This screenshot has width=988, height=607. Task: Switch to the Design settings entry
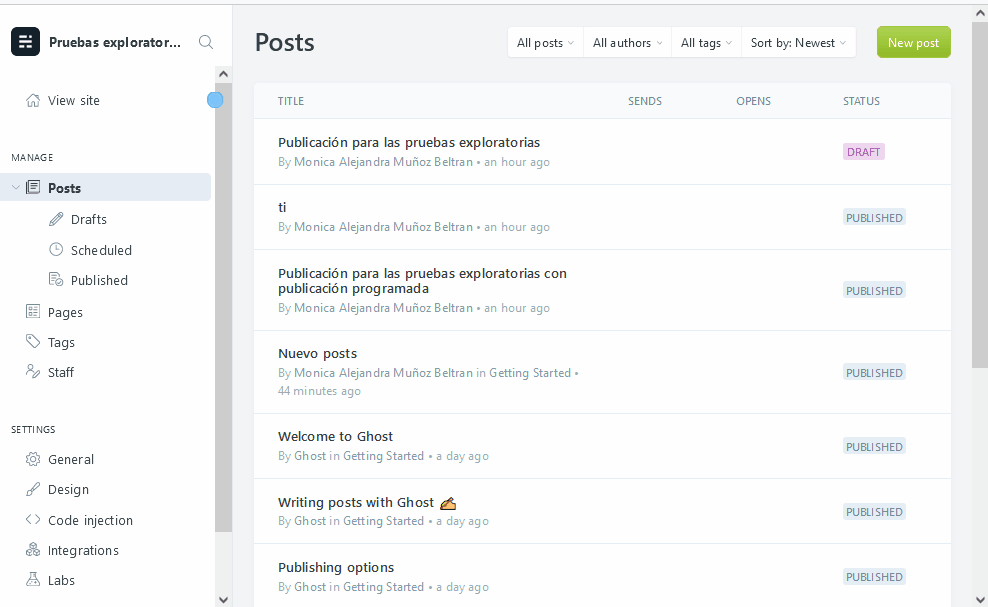tap(70, 489)
